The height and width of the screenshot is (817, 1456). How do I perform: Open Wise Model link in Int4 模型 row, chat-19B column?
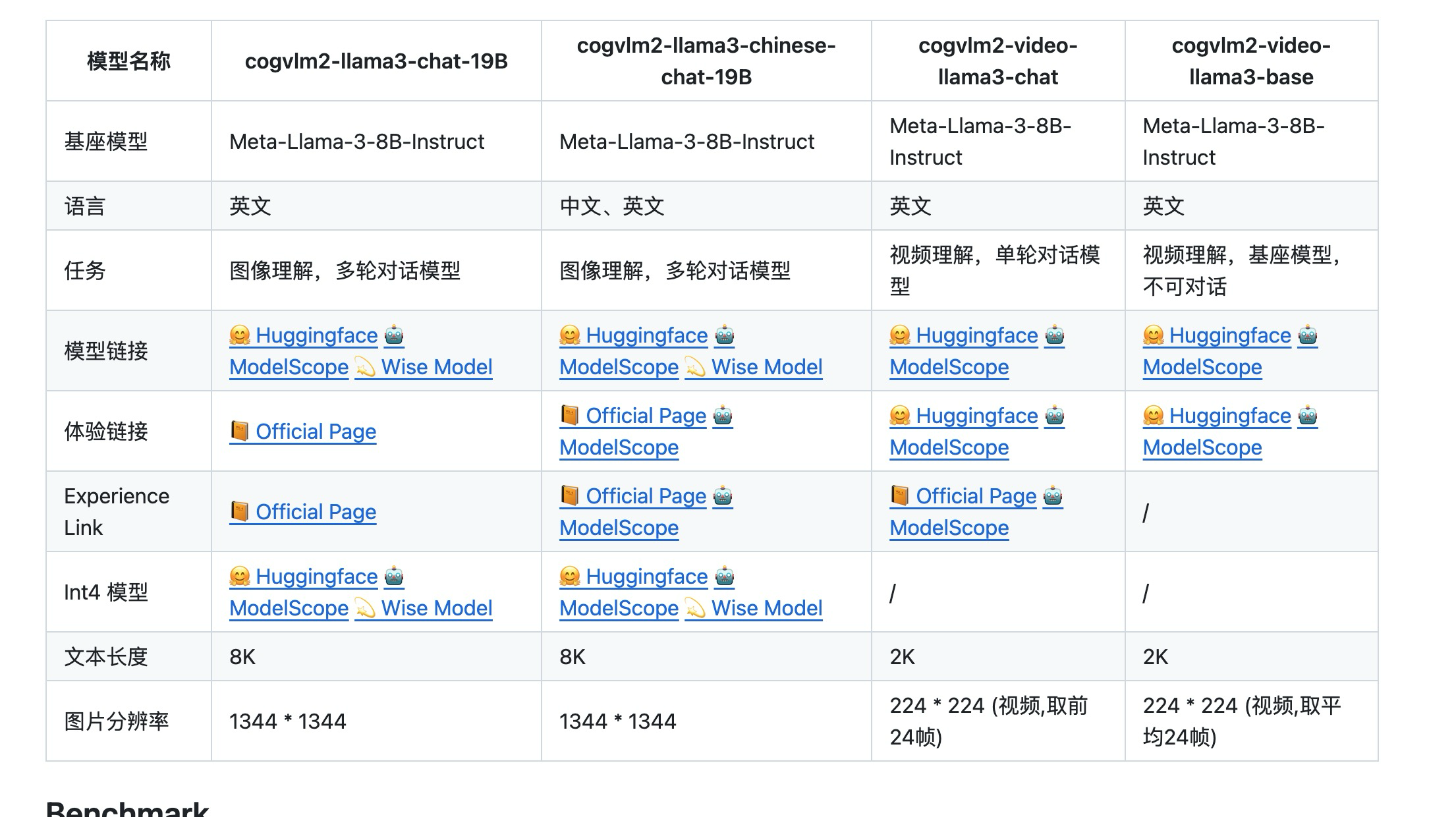[436, 608]
